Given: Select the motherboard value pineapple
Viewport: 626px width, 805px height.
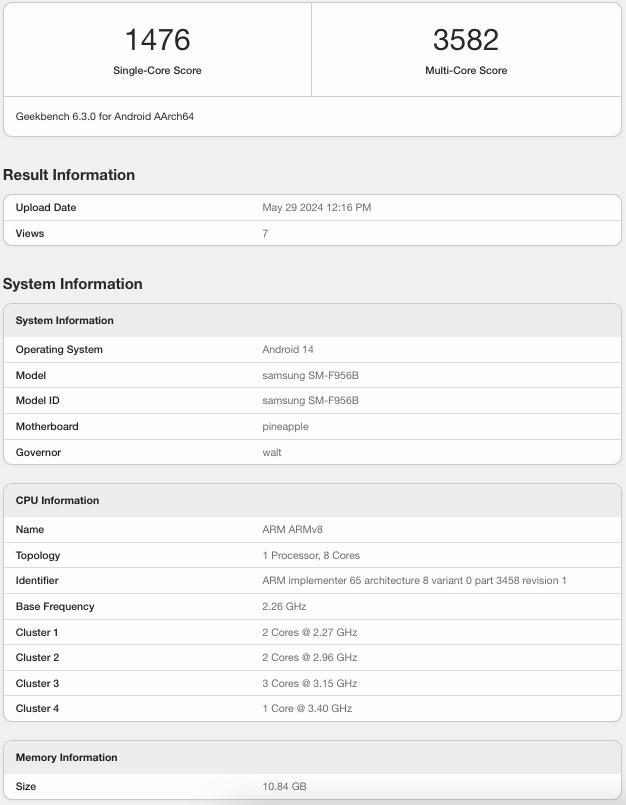Looking at the screenshot, I should (286, 426).
